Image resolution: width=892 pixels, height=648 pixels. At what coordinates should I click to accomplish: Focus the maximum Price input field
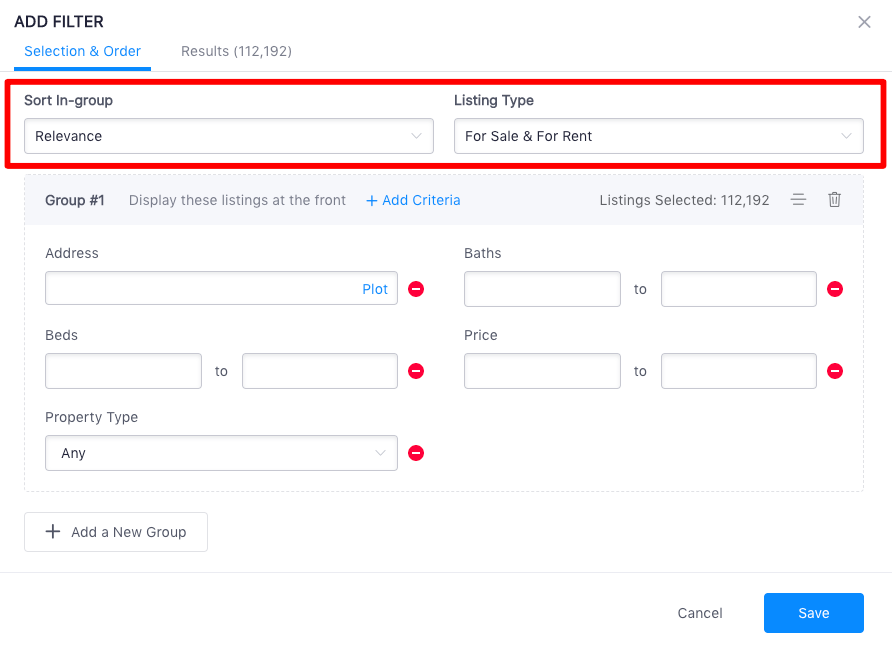click(738, 371)
